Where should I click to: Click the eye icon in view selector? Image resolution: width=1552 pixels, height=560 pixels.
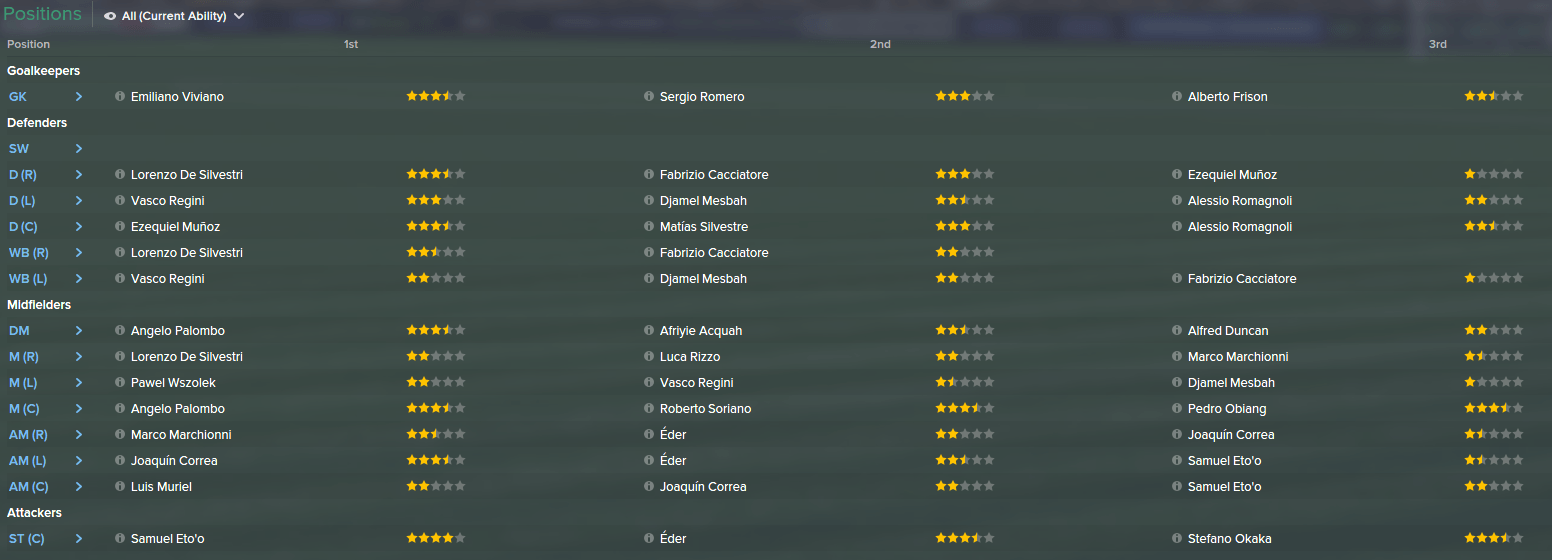[x=110, y=16]
